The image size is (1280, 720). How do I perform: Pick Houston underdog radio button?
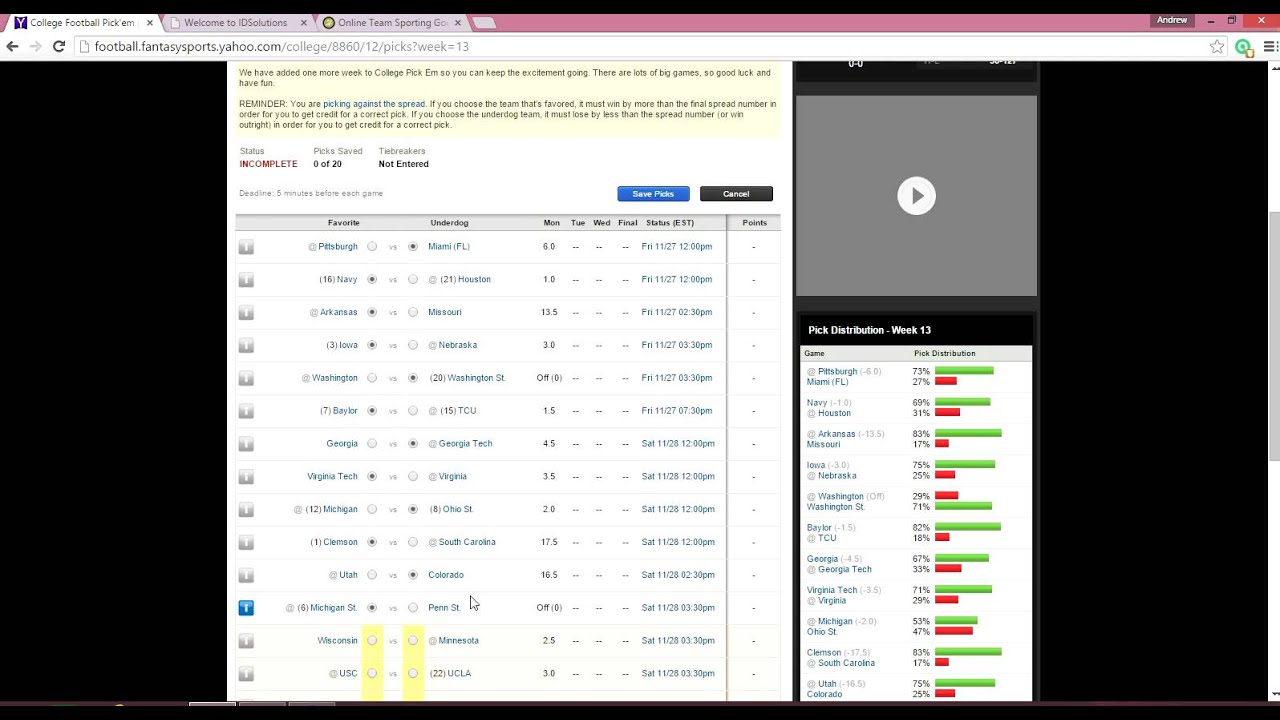(413, 279)
